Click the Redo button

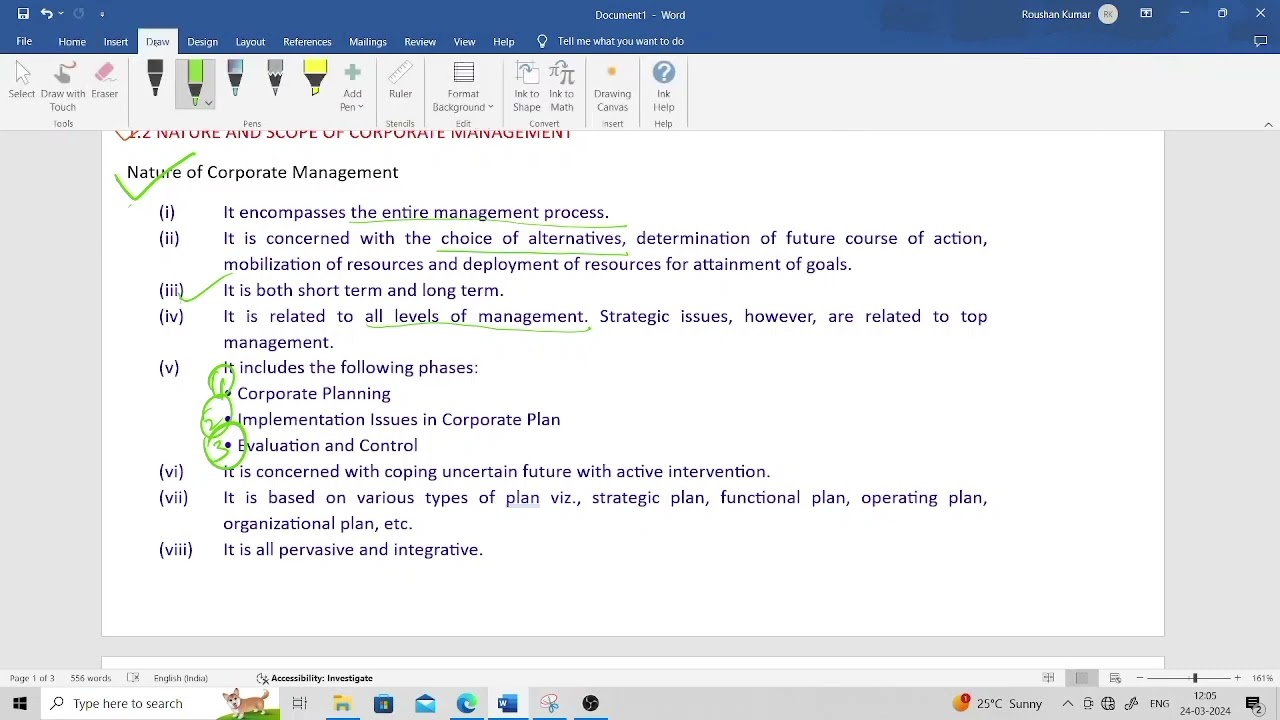(79, 14)
